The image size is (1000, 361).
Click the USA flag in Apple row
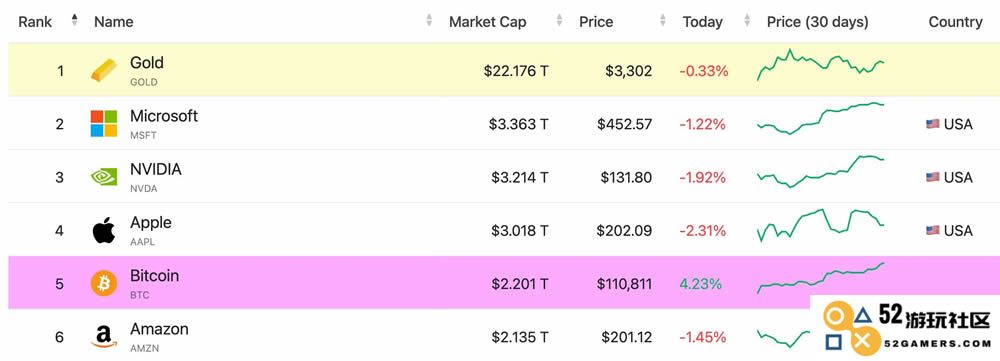(932, 231)
